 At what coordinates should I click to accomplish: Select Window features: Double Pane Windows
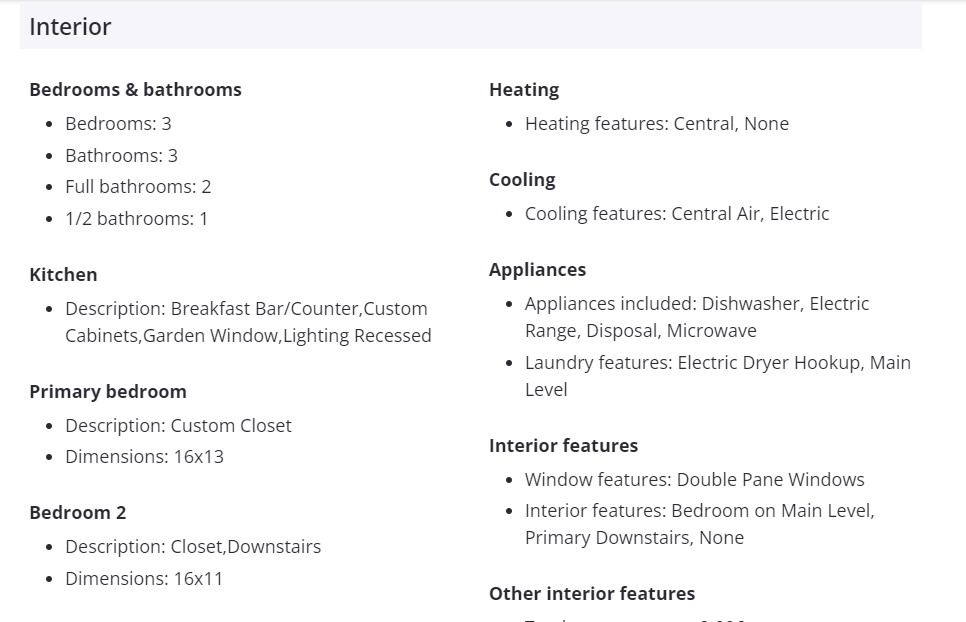[694, 480]
